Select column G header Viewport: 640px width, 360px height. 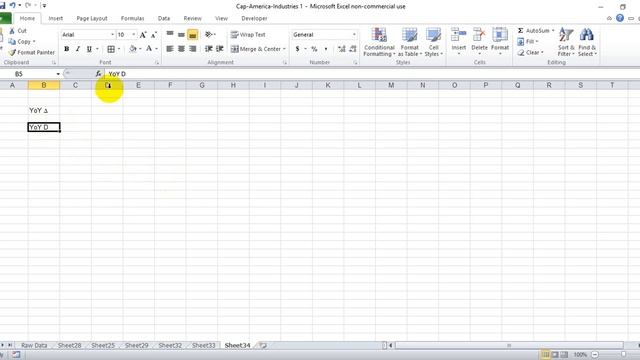pos(202,85)
